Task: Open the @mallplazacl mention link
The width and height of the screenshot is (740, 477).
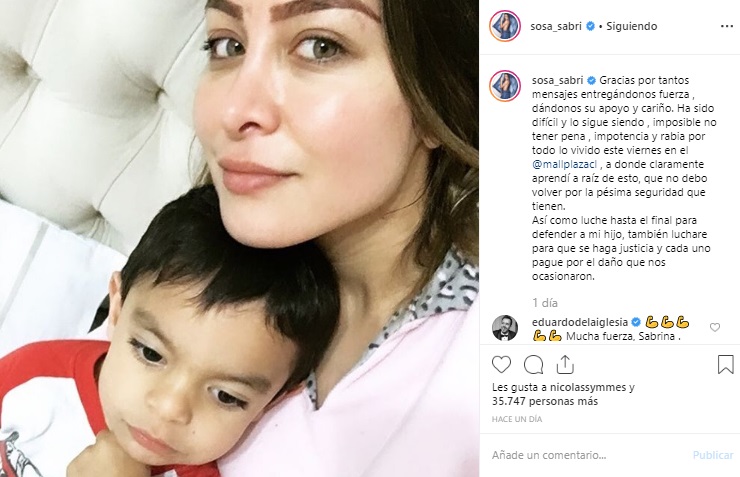Action: pos(564,165)
